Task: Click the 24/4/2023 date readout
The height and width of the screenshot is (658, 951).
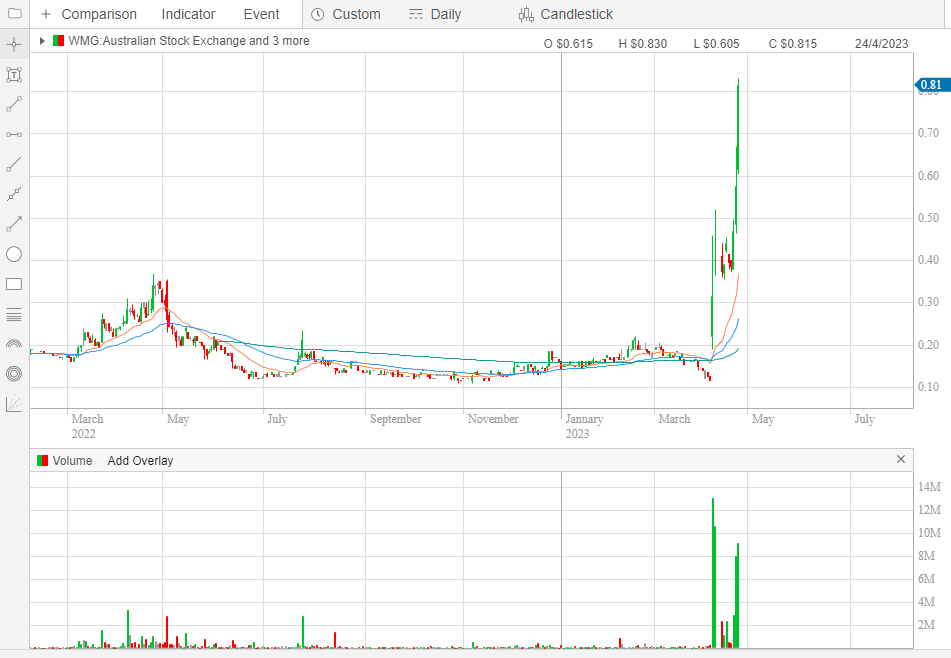Action: click(882, 44)
